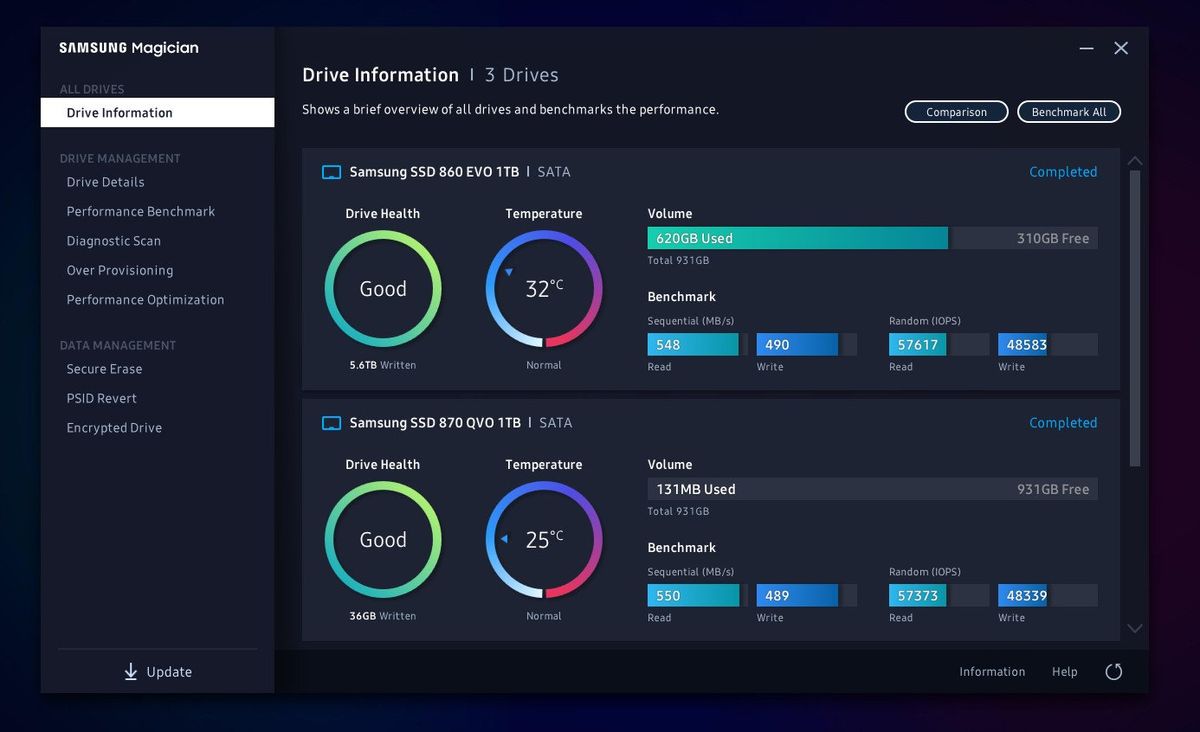Image resolution: width=1200 pixels, height=732 pixels.
Task: Click the scroll up arrow of drive list
Action: (x=1134, y=160)
